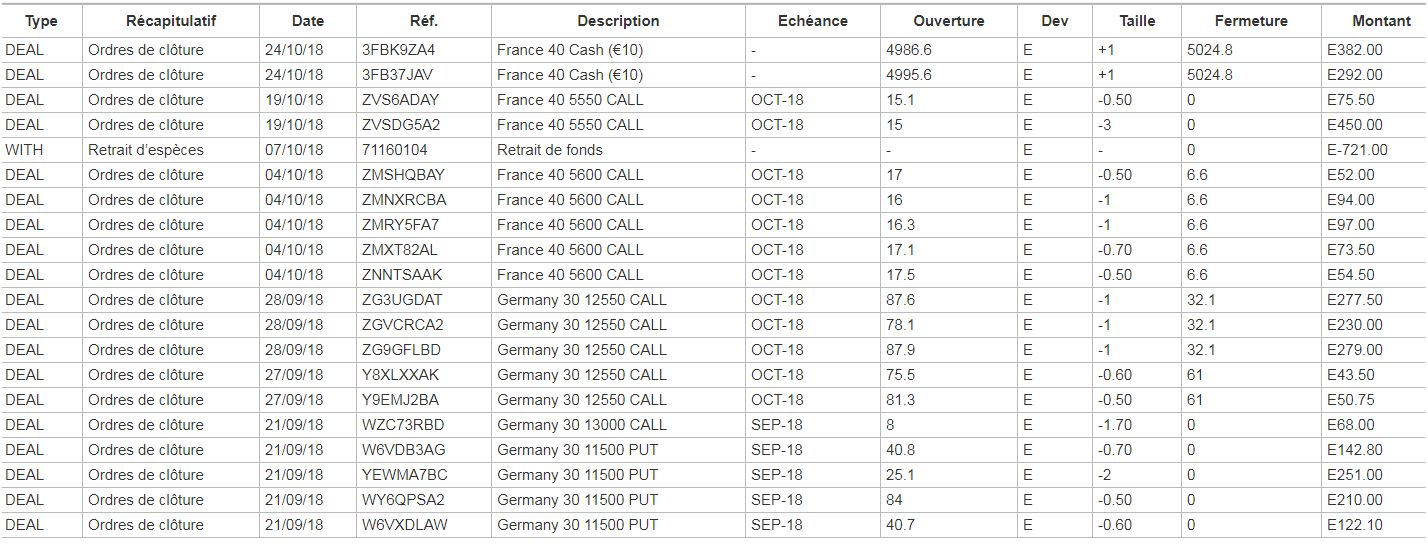Image resolution: width=1428 pixels, height=551 pixels.
Task: Select the Réf. column header
Action: pos(424,21)
